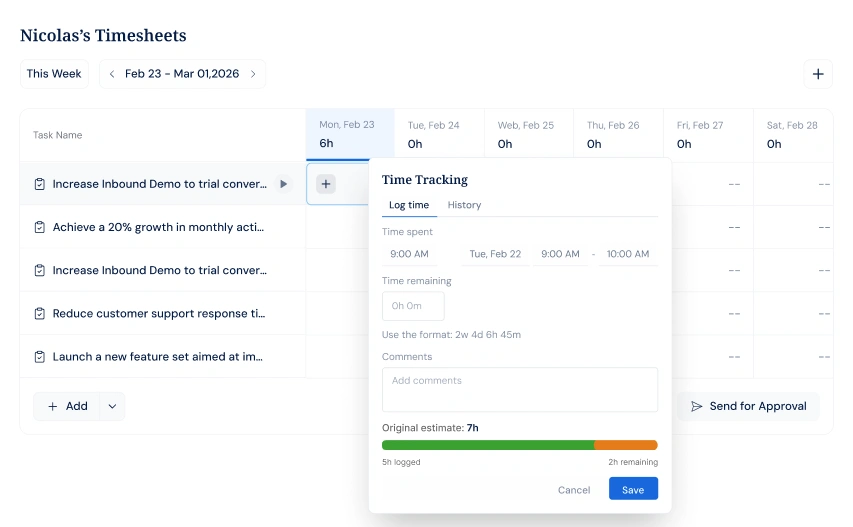The height and width of the screenshot is (527, 853).
Task: Open the Reduce customer support response task
Action: [x=159, y=314]
